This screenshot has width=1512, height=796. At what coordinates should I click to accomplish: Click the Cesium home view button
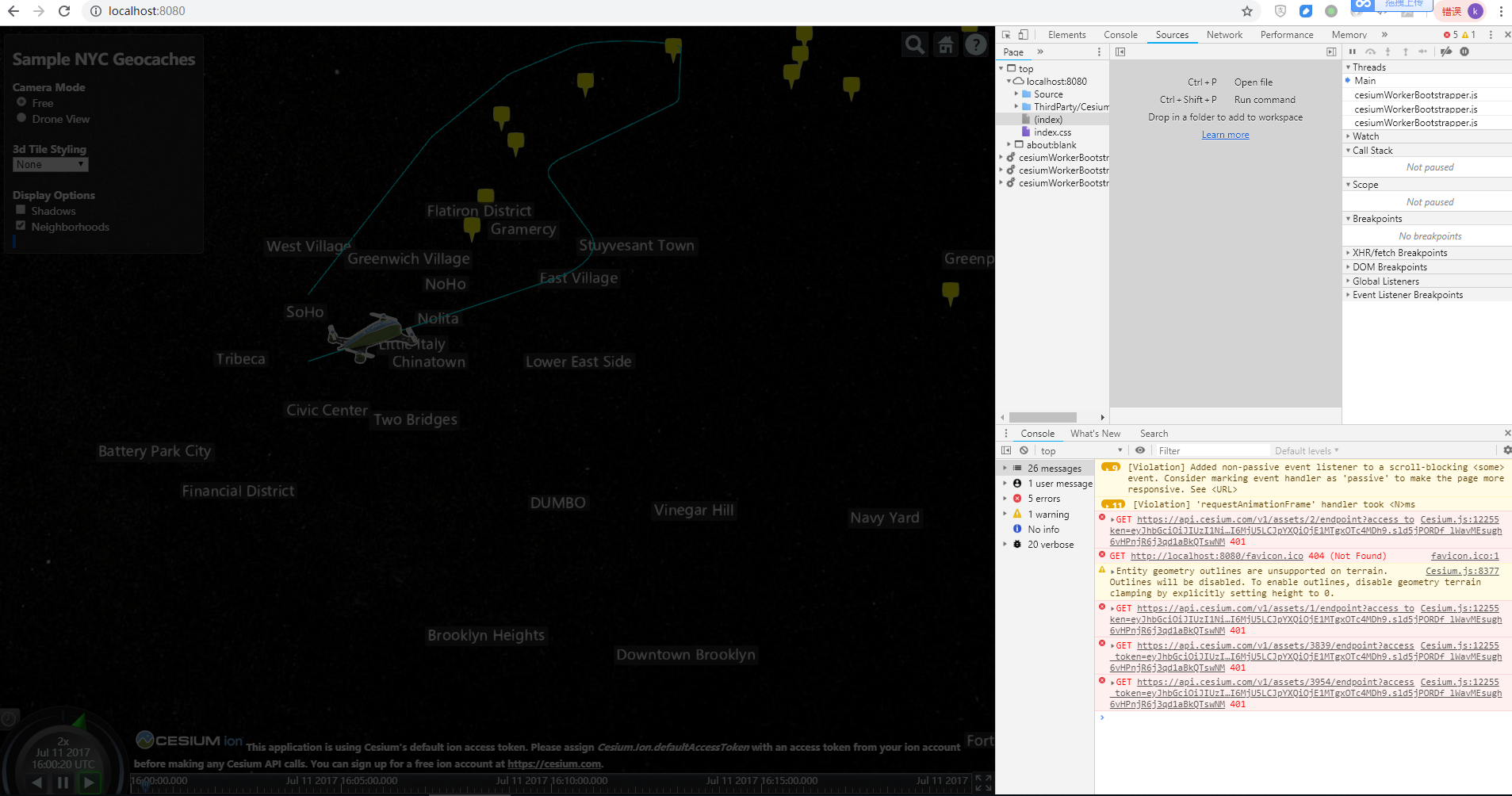pos(946,45)
